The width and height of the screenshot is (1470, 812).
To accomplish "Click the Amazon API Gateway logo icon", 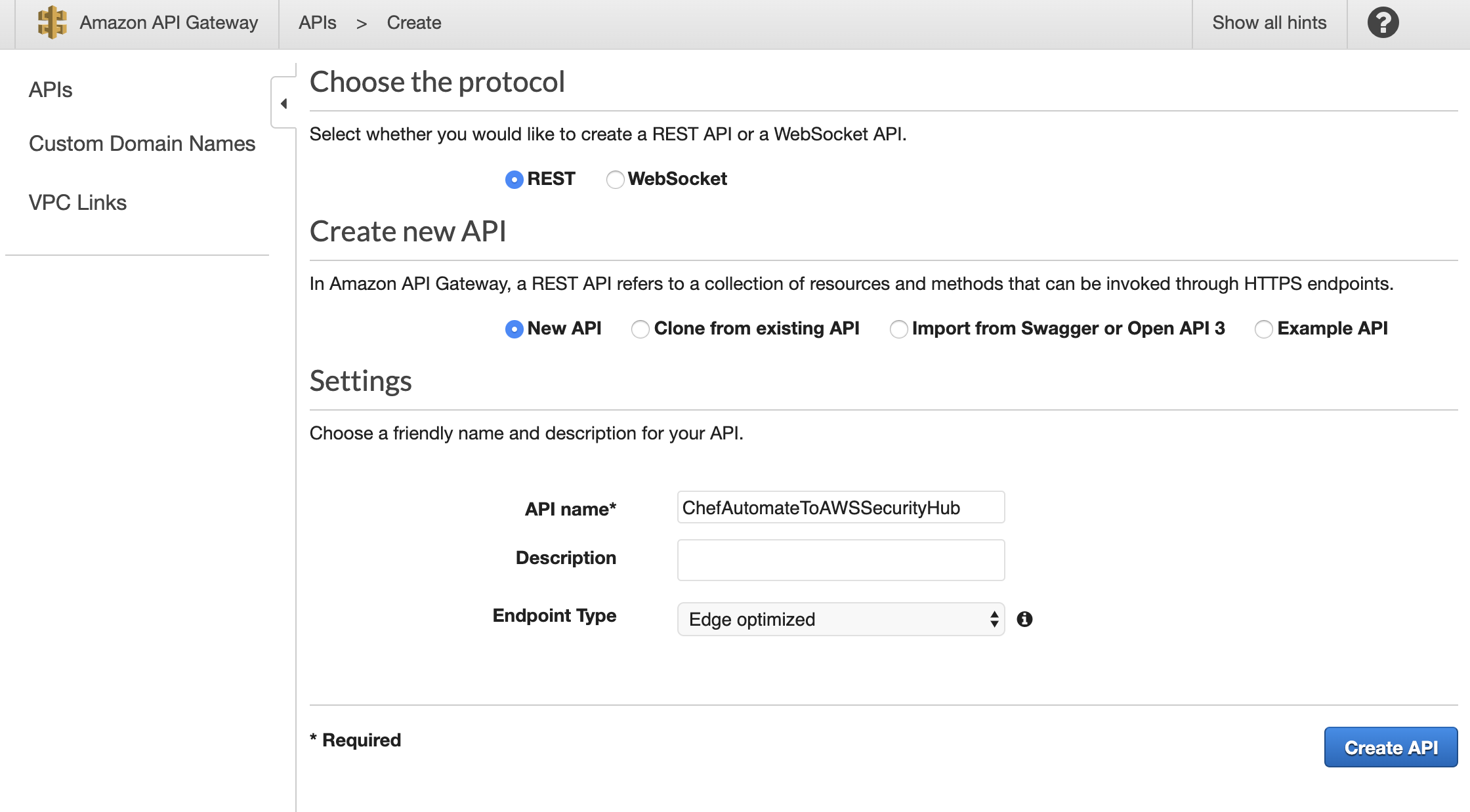I will tap(52, 22).
